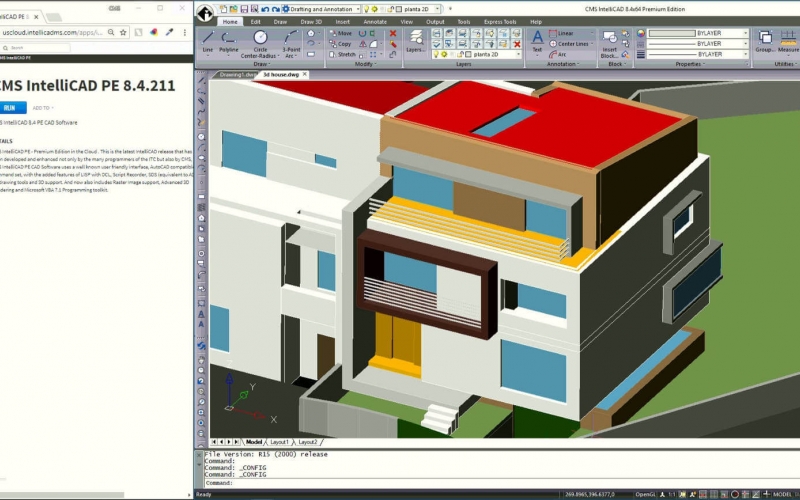
Task: Pick the 3-Point Arc tool
Action: click(291, 43)
